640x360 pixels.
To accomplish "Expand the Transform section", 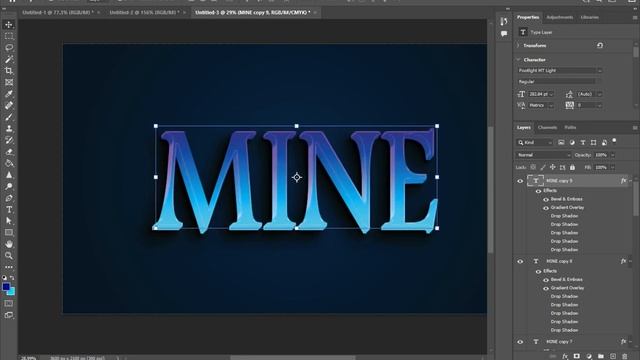I will (518, 46).
